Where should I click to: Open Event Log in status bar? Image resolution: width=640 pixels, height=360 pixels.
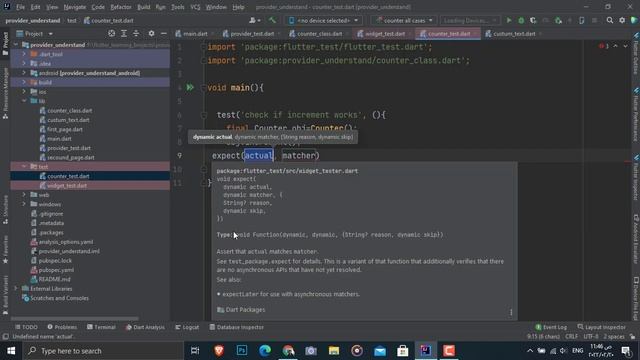click(x=551, y=327)
